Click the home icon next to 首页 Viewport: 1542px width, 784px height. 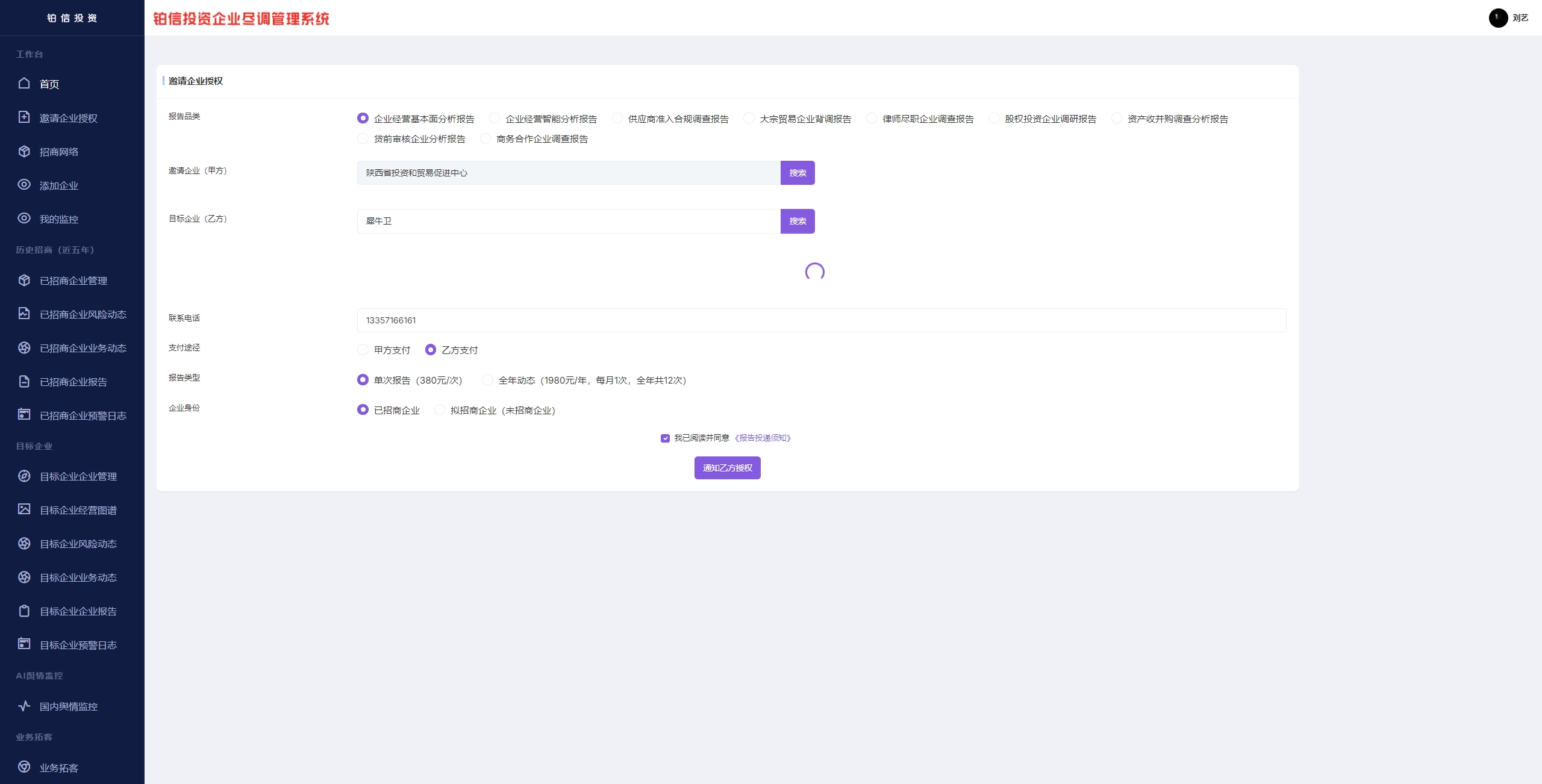click(x=24, y=83)
